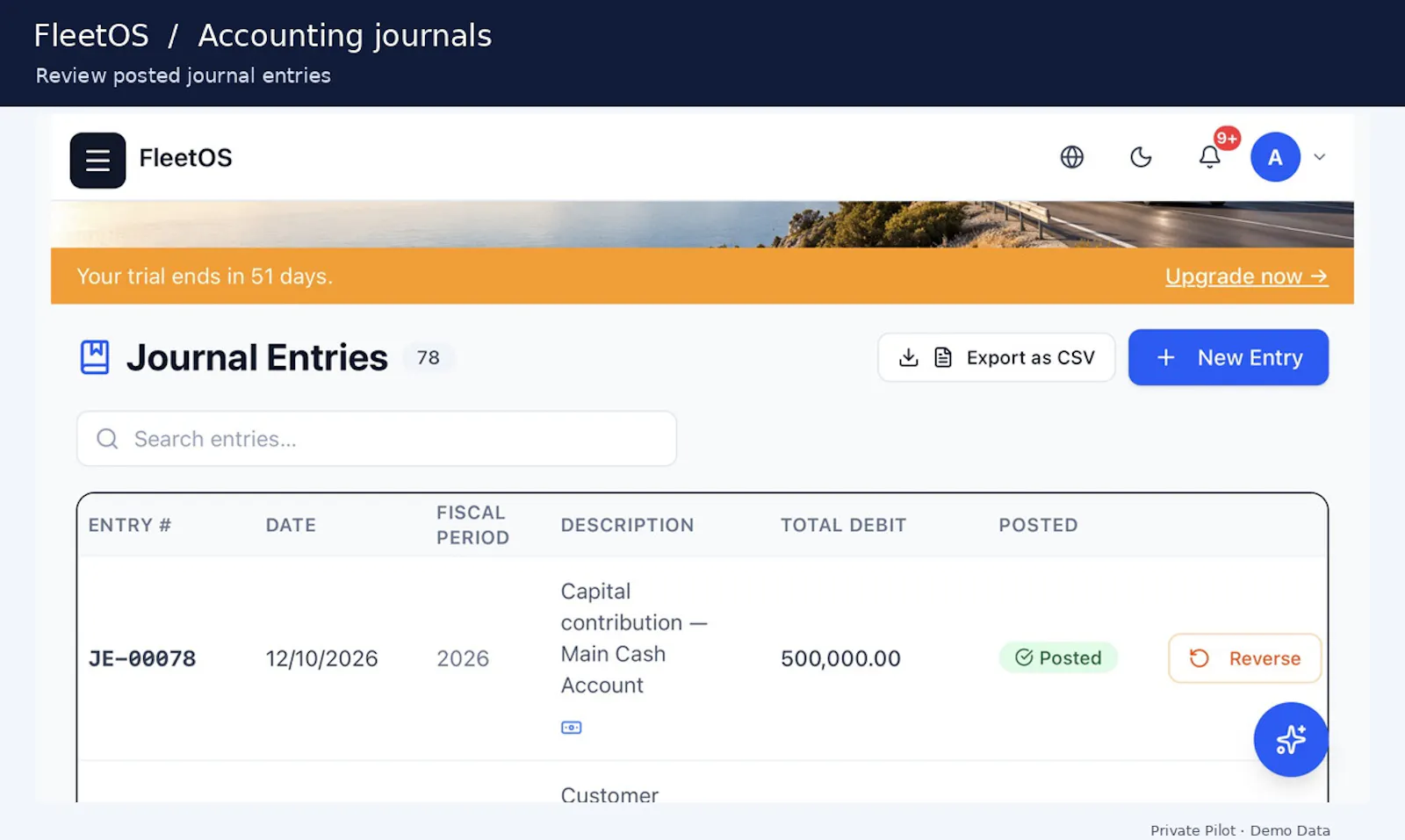Click trial ends in 51 days notice

click(x=205, y=276)
